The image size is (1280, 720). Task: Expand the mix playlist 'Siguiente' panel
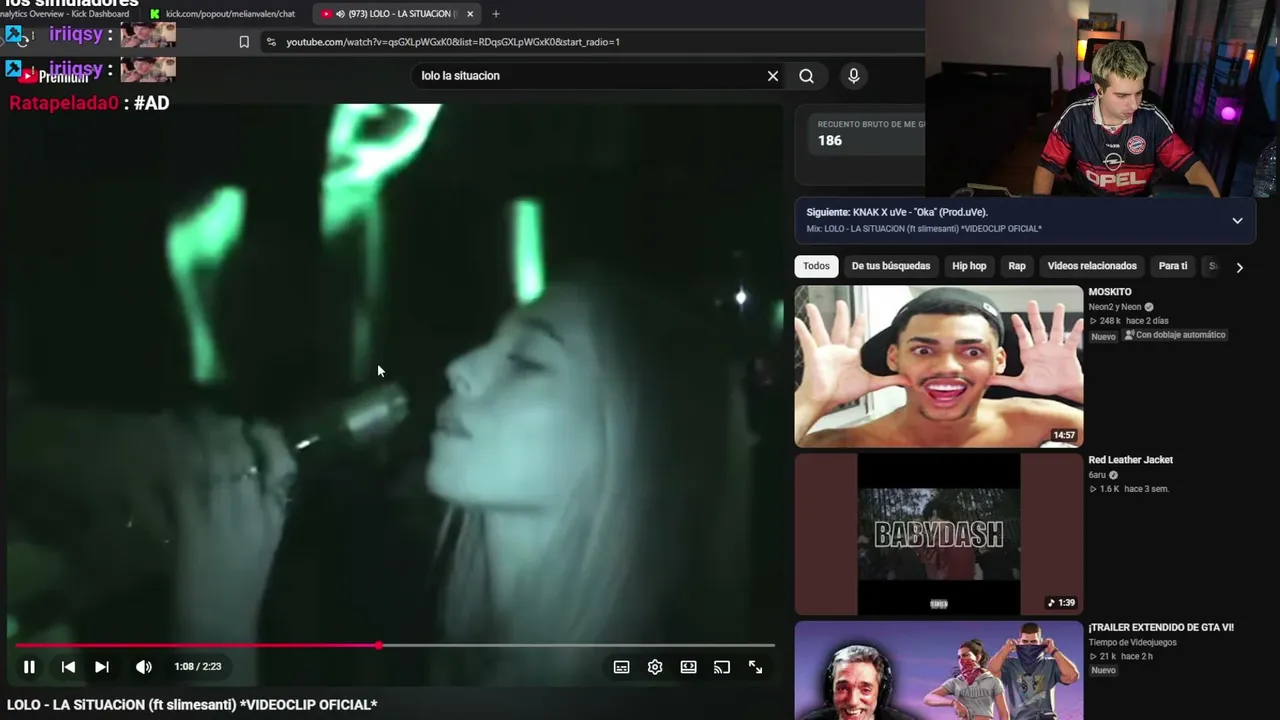pyautogui.click(x=1237, y=221)
